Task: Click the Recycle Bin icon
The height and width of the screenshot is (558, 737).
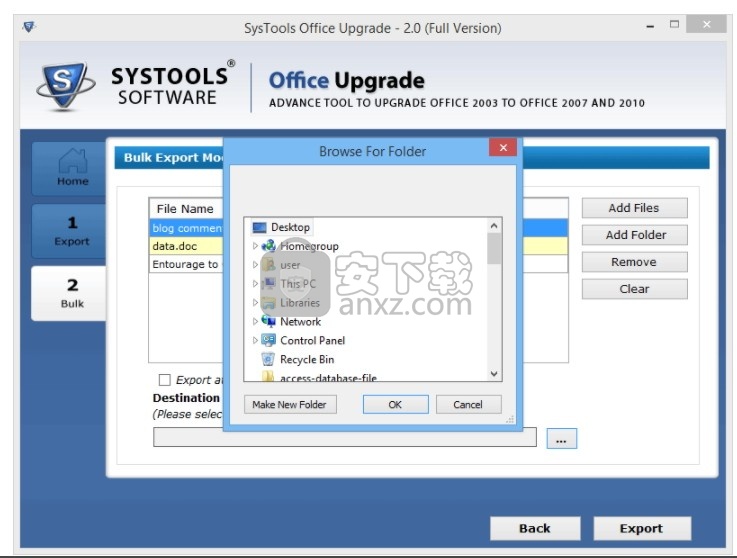Action: click(x=268, y=359)
